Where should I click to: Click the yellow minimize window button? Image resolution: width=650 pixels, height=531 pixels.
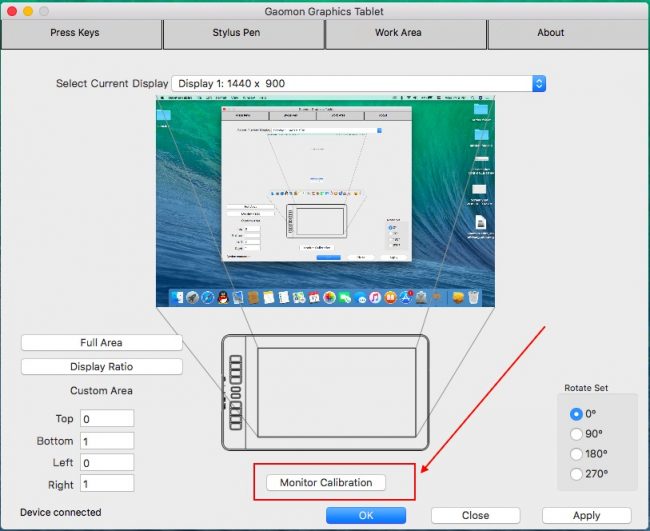[28, 11]
